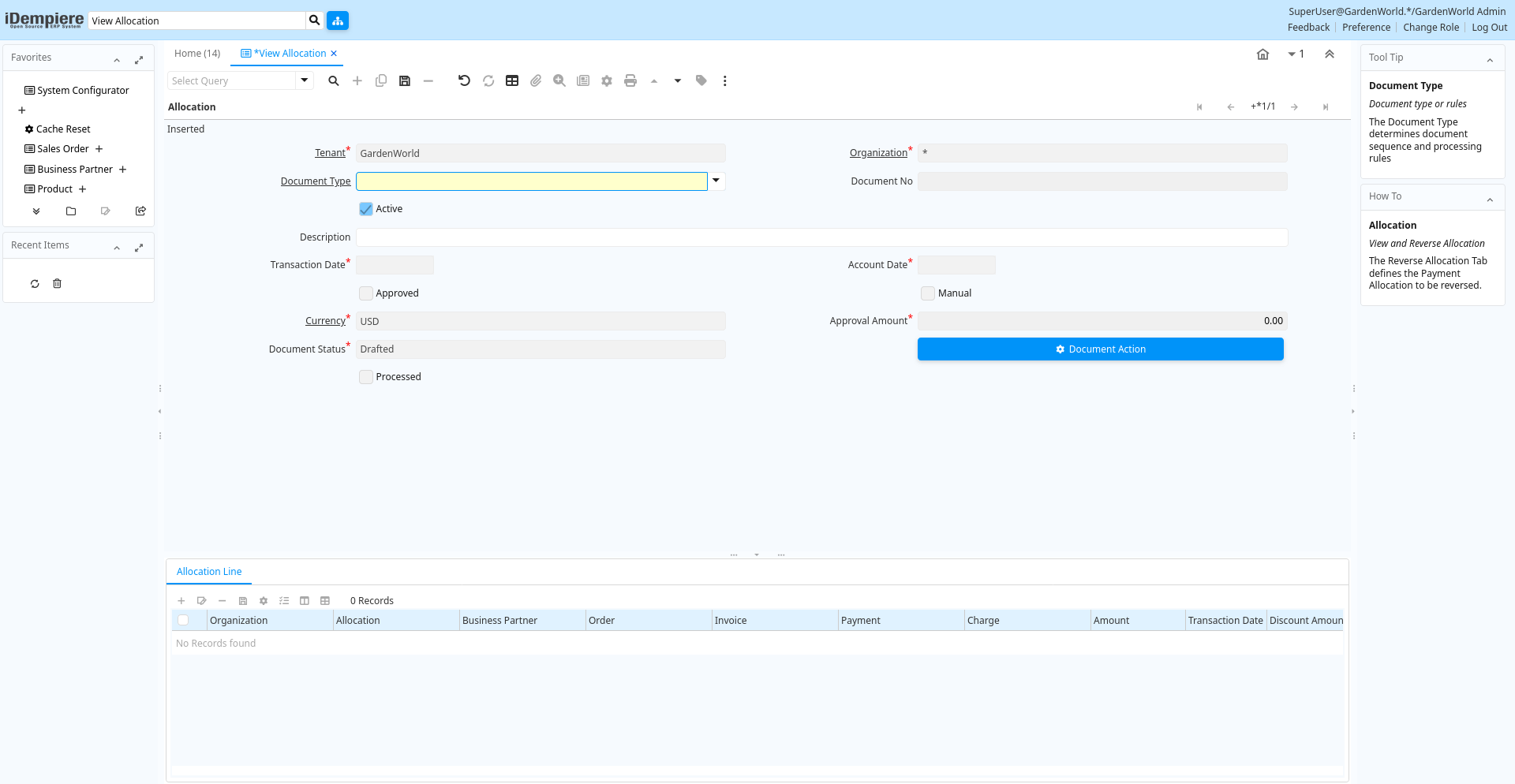Open the attachment paperclip icon
Viewport: 1515px width, 784px height.
pyautogui.click(x=536, y=80)
